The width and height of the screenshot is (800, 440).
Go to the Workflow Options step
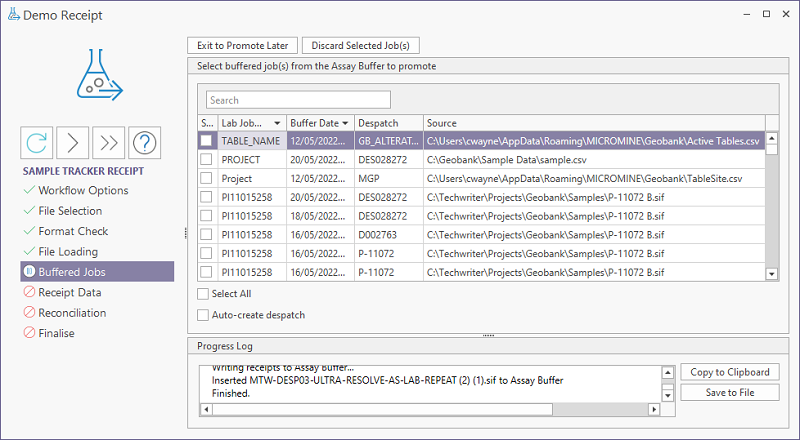point(82,190)
